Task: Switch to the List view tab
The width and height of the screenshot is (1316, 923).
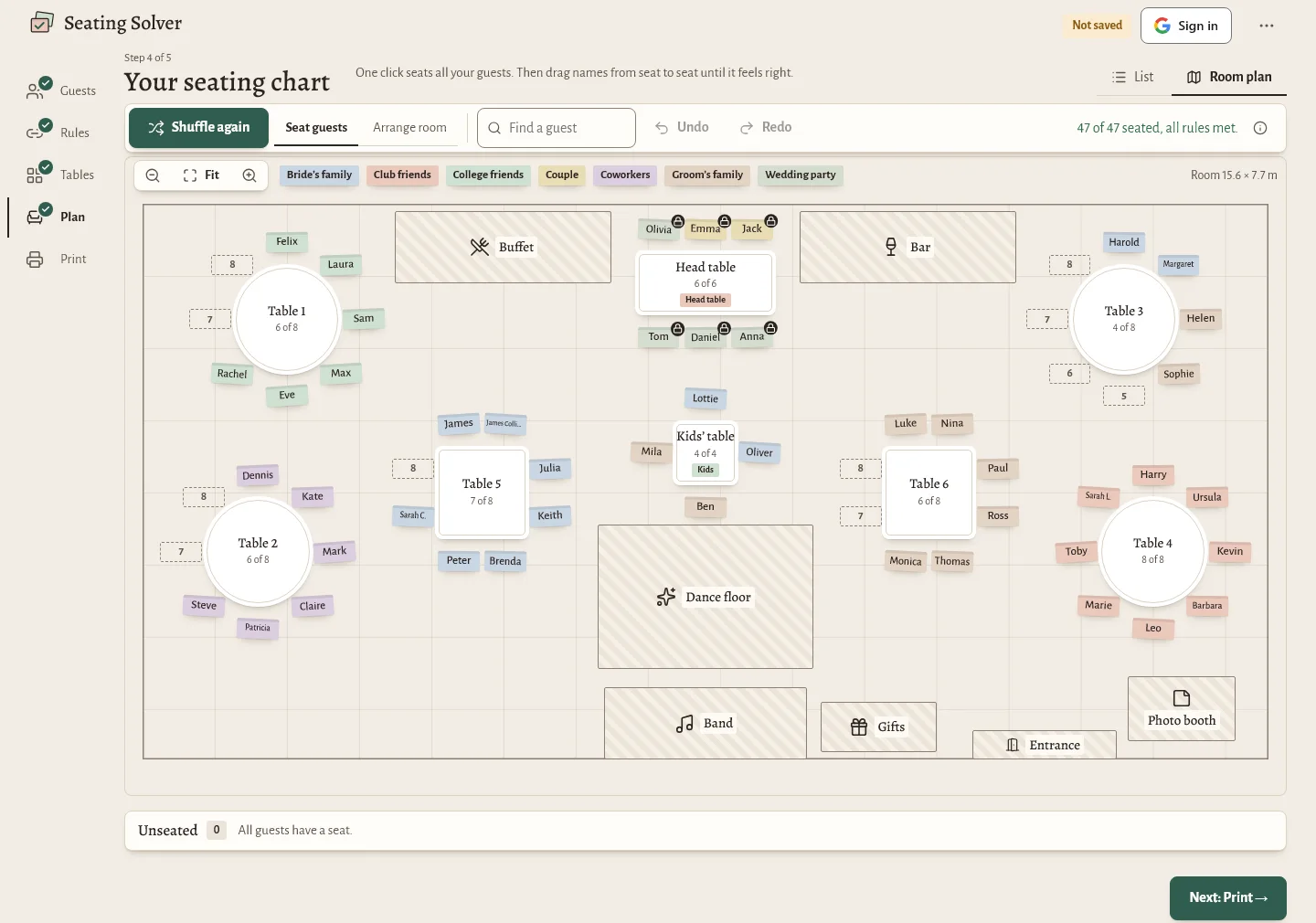Action: (1133, 77)
